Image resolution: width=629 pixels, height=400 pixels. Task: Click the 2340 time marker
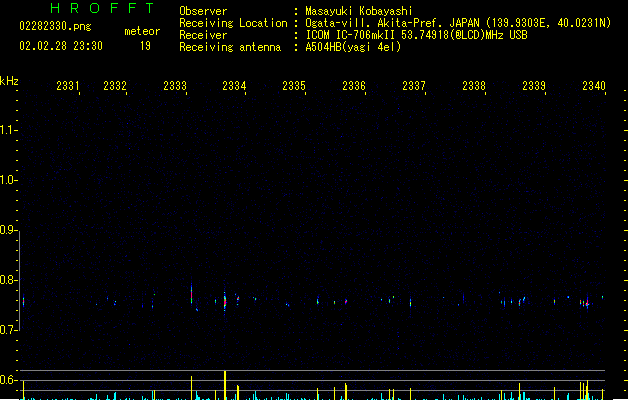pos(594,86)
